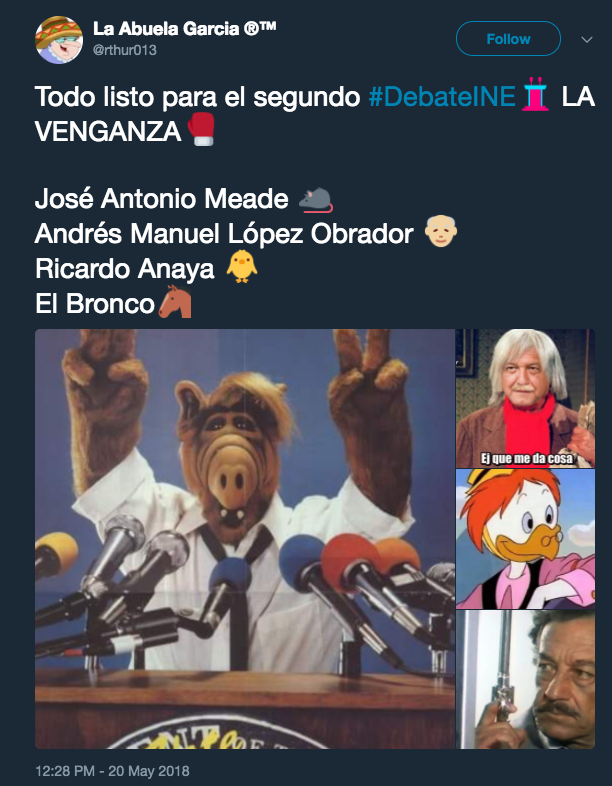Open the #DebateINE hashtag link
The height and width of the screenshot is (786, 612).
[x=442, y=97]
